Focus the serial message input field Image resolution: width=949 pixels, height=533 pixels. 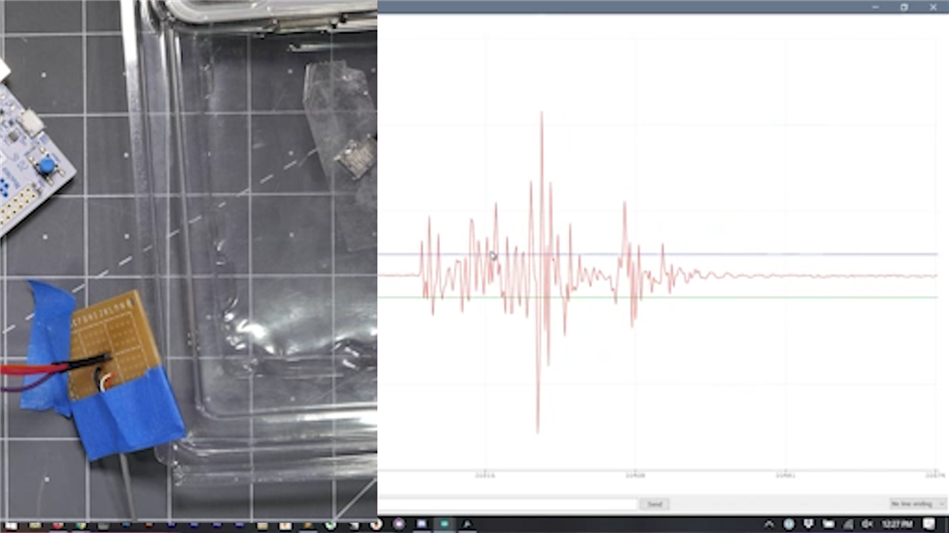point(508,504)
